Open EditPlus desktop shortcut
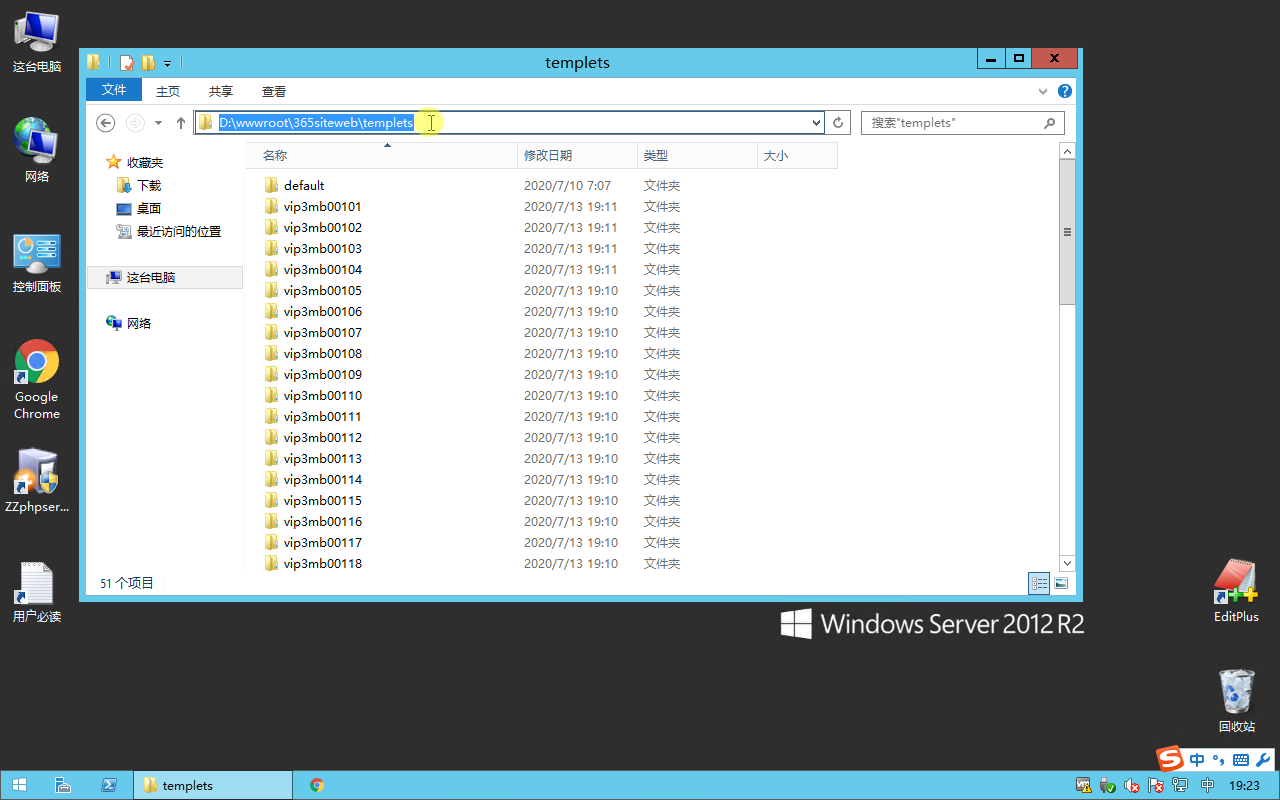 [1236, 591]
